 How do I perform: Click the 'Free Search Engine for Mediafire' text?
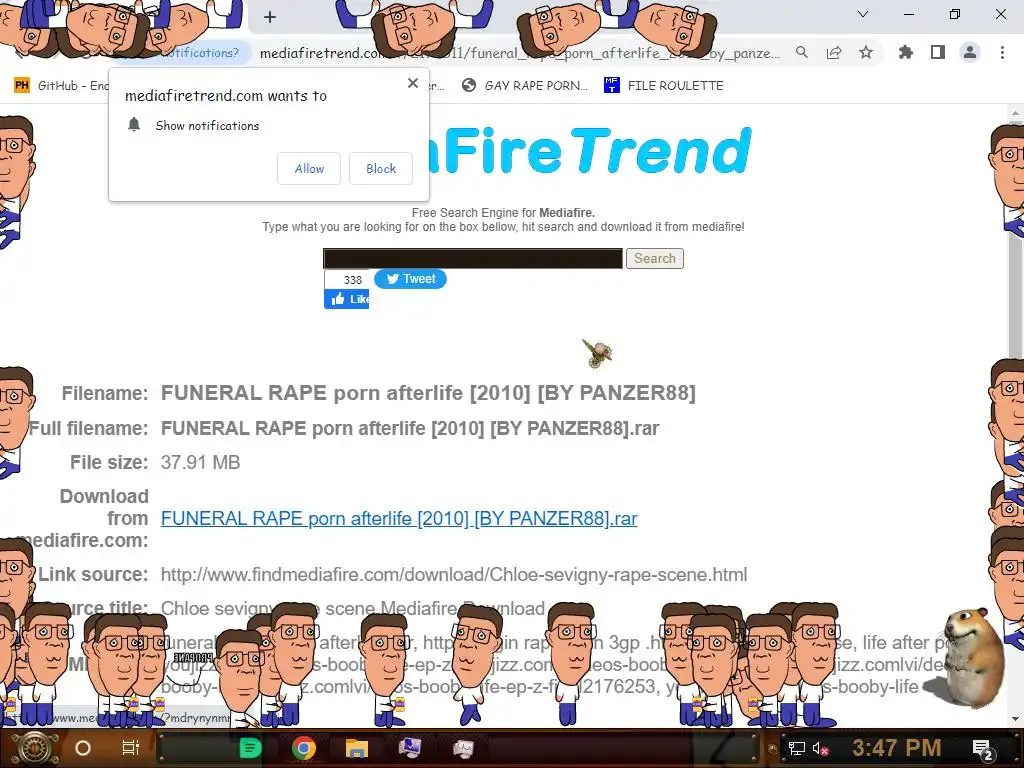click(x=503, y=213)
